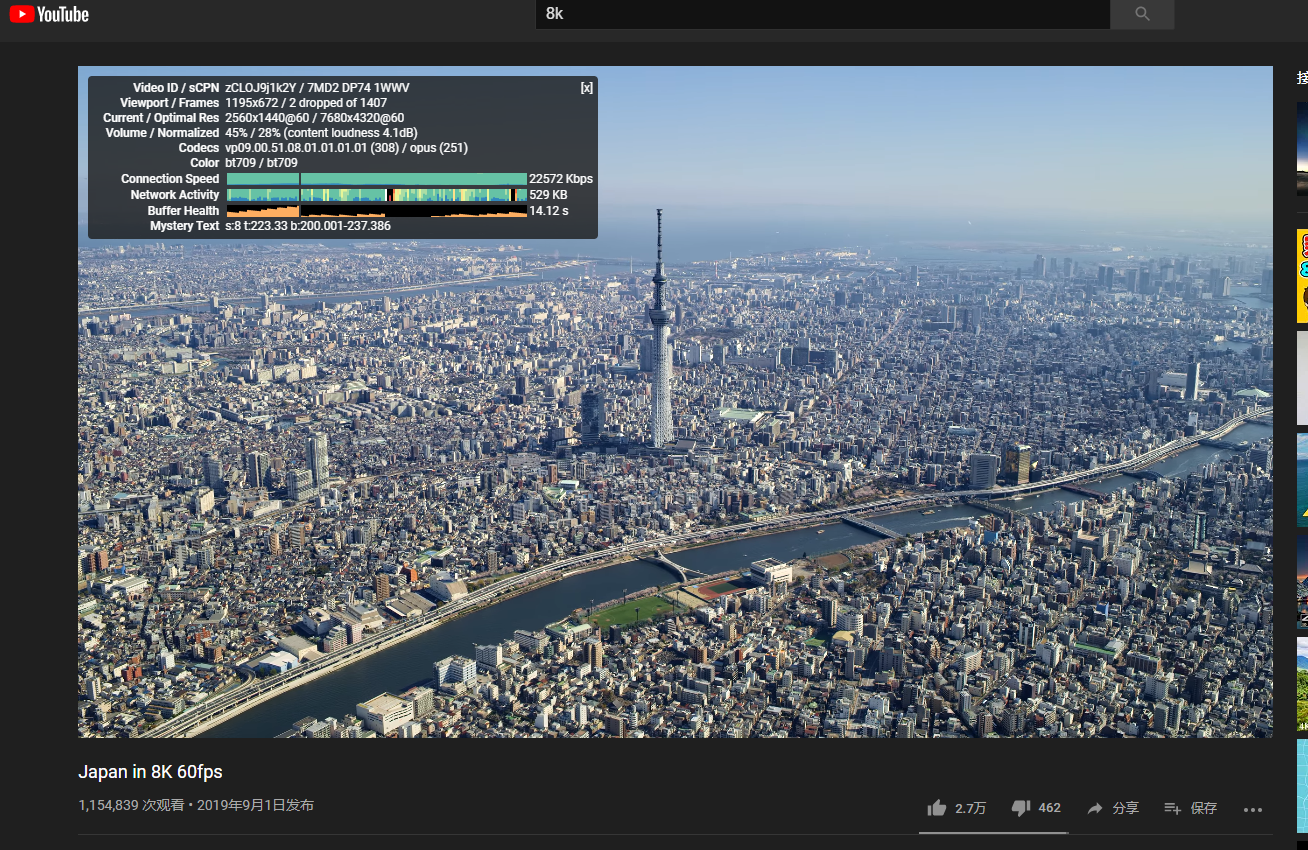
Task: Close the stats panel with [x]
Action: (x=587, y=88)
